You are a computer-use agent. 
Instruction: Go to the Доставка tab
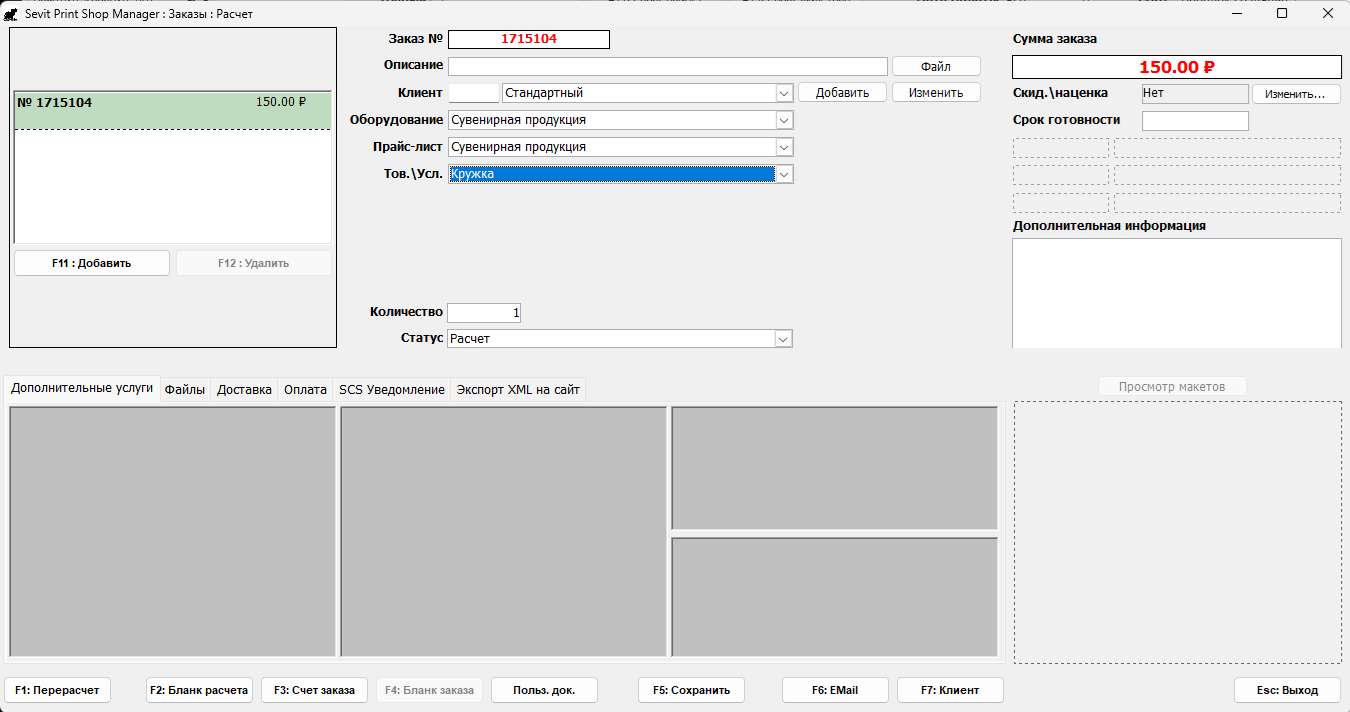click(x=244, y=390)
